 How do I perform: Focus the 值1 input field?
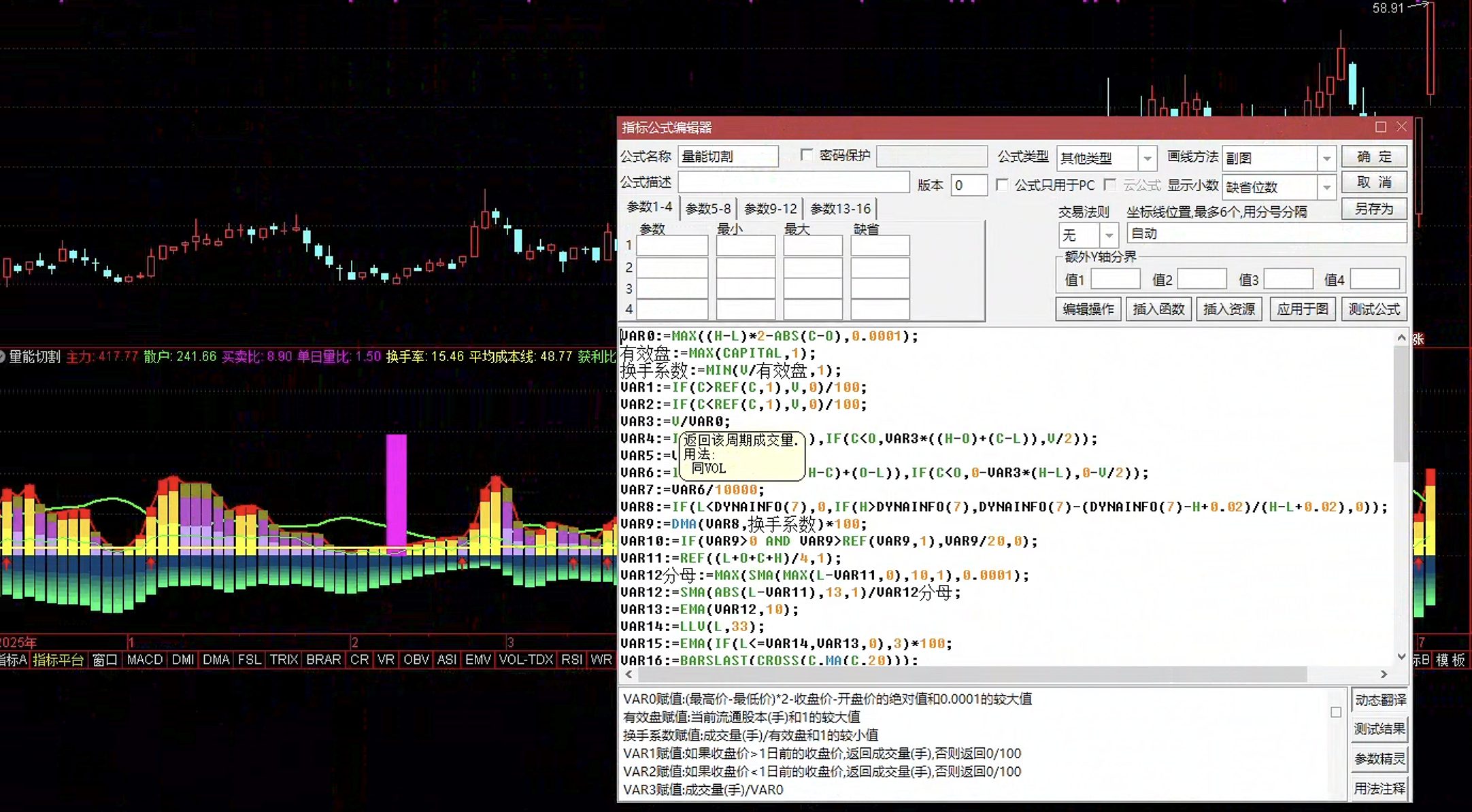1116,279
